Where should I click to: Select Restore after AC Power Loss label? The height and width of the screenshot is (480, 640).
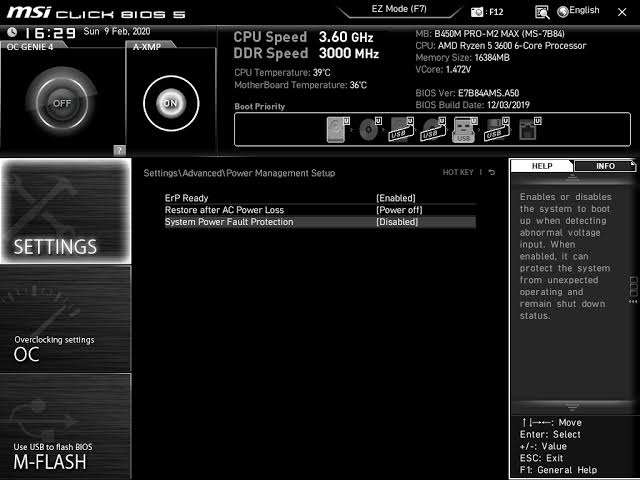point(224,210)
